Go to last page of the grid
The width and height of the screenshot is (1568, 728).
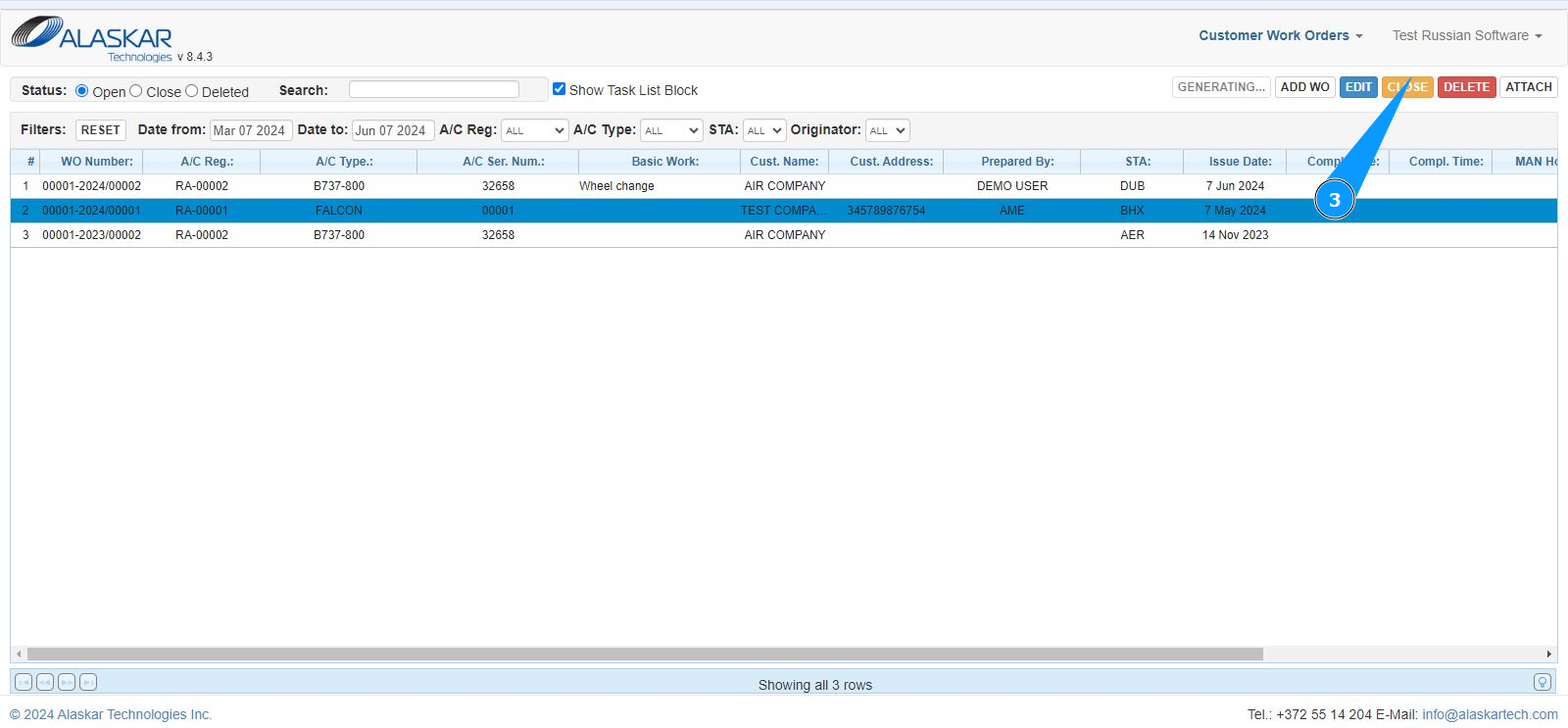88,682
